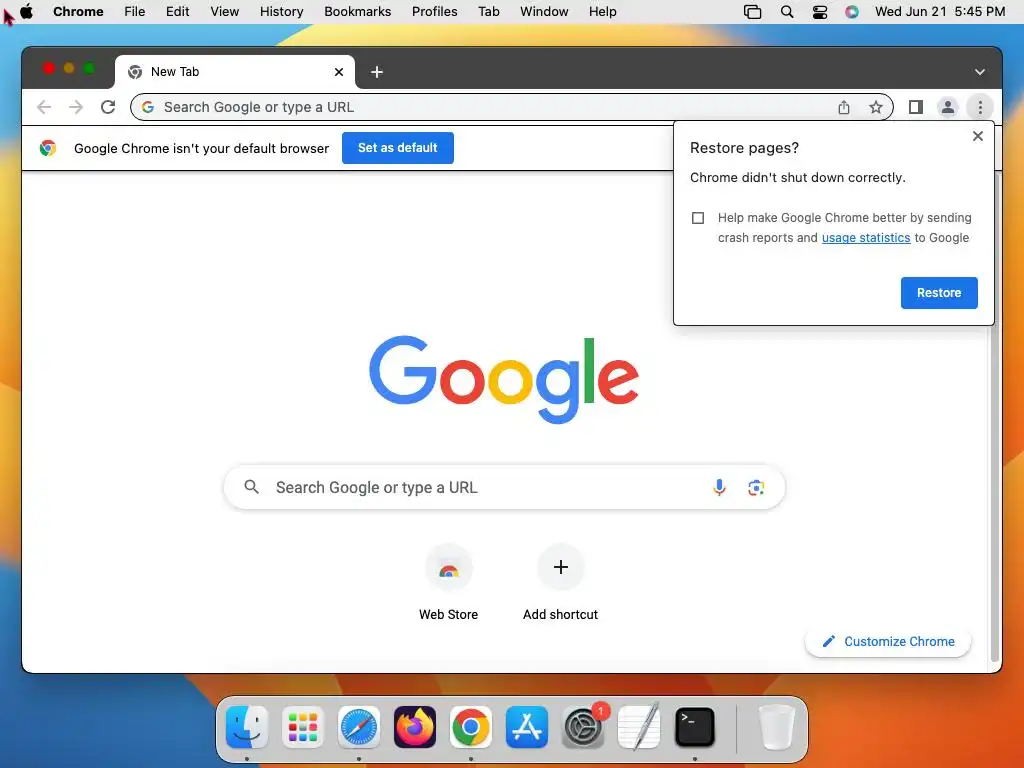Open System Settings from the Dock
The image size is (1024, 768).
pyautogui.click(x=583, y=727)
